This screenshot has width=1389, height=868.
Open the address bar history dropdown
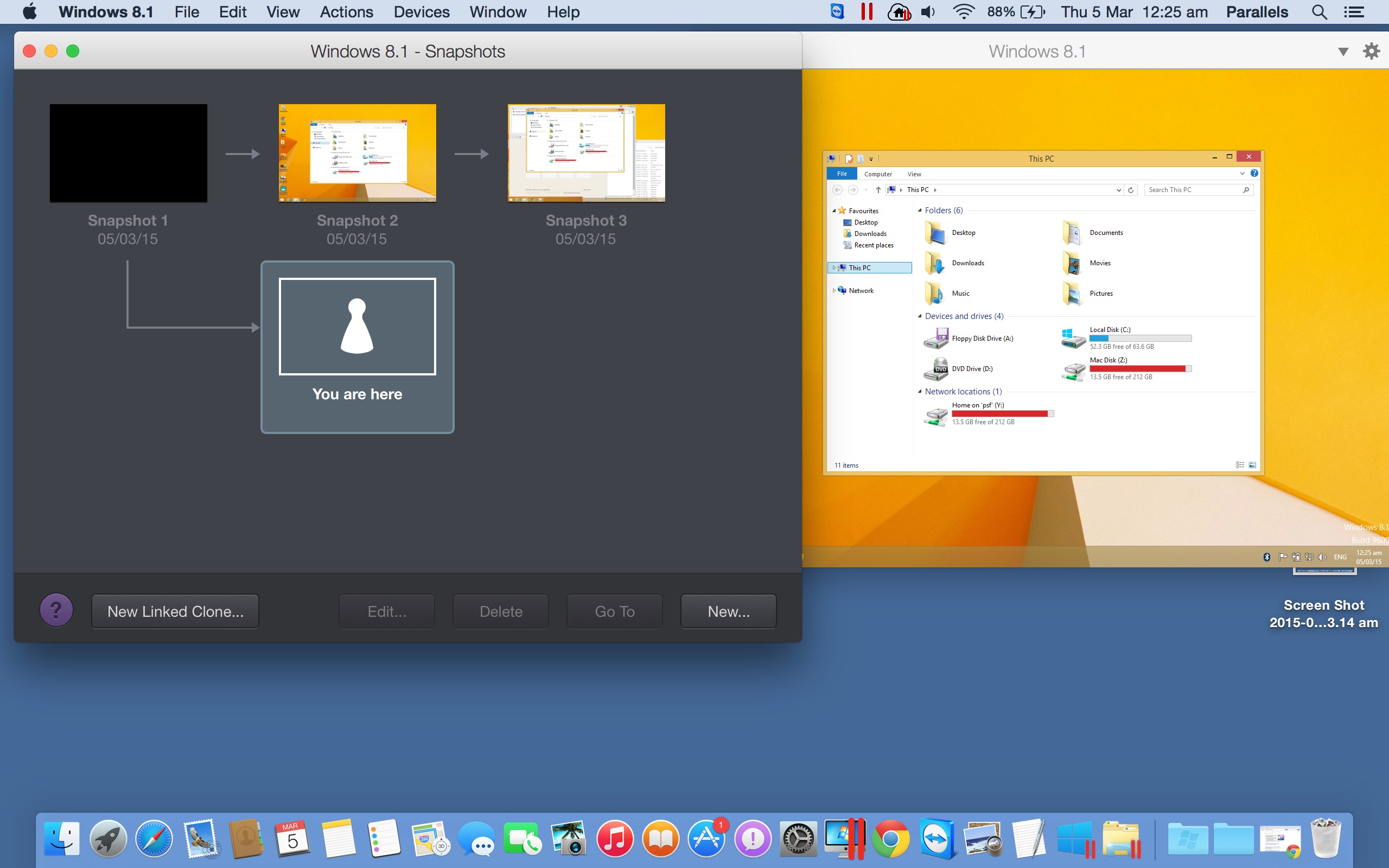click(1118, 190)
